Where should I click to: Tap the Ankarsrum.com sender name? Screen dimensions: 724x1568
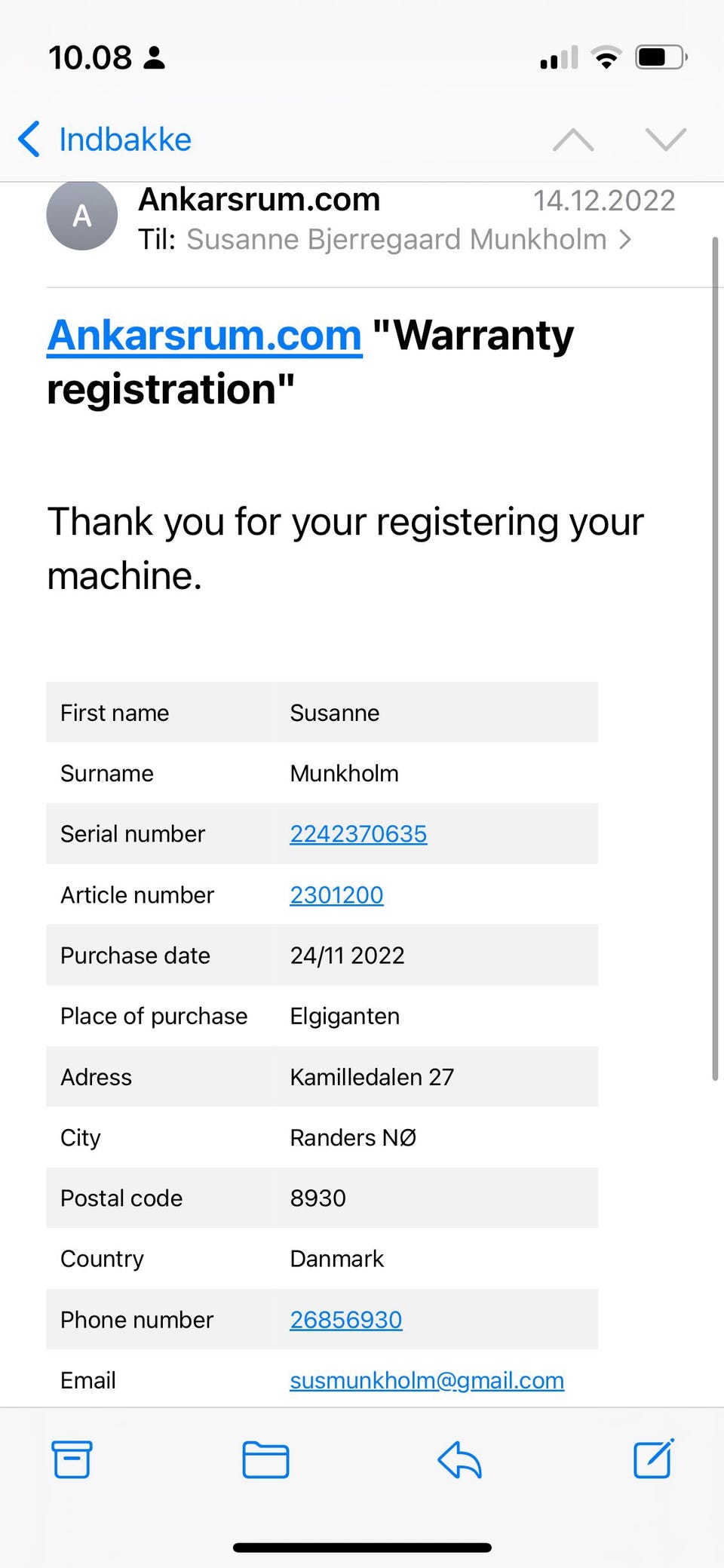coord(259,200)
